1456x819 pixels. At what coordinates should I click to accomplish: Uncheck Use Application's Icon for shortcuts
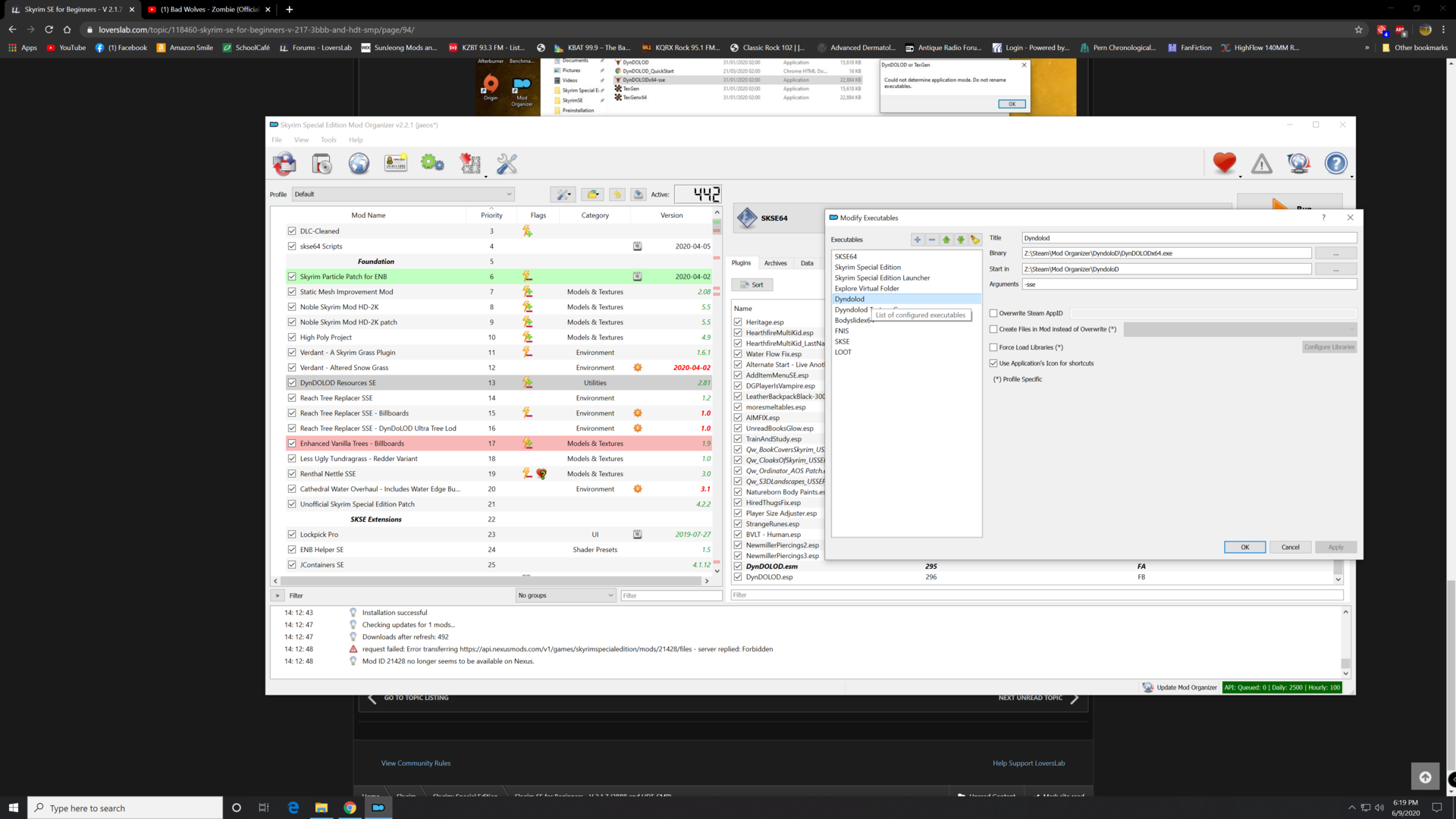[x=993, y=363]
